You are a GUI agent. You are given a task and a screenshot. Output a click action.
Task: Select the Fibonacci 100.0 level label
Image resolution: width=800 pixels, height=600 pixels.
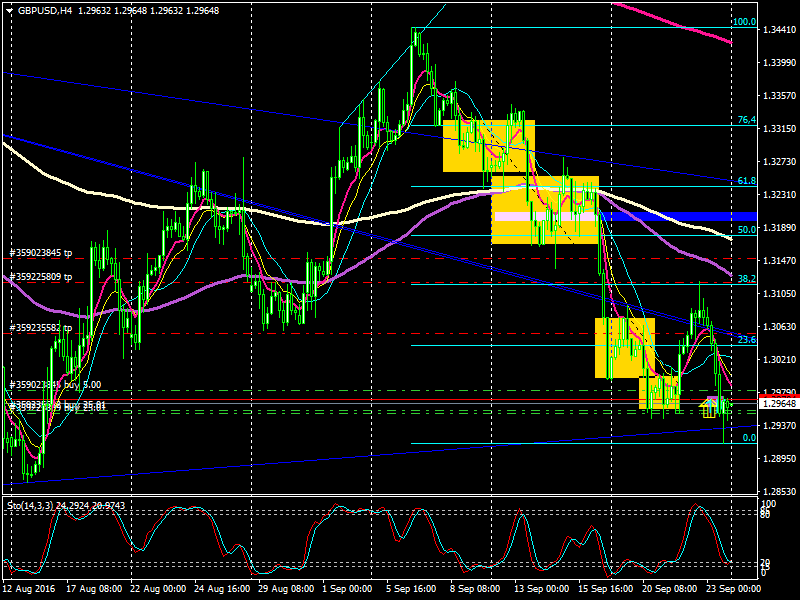tap(744, 22)
